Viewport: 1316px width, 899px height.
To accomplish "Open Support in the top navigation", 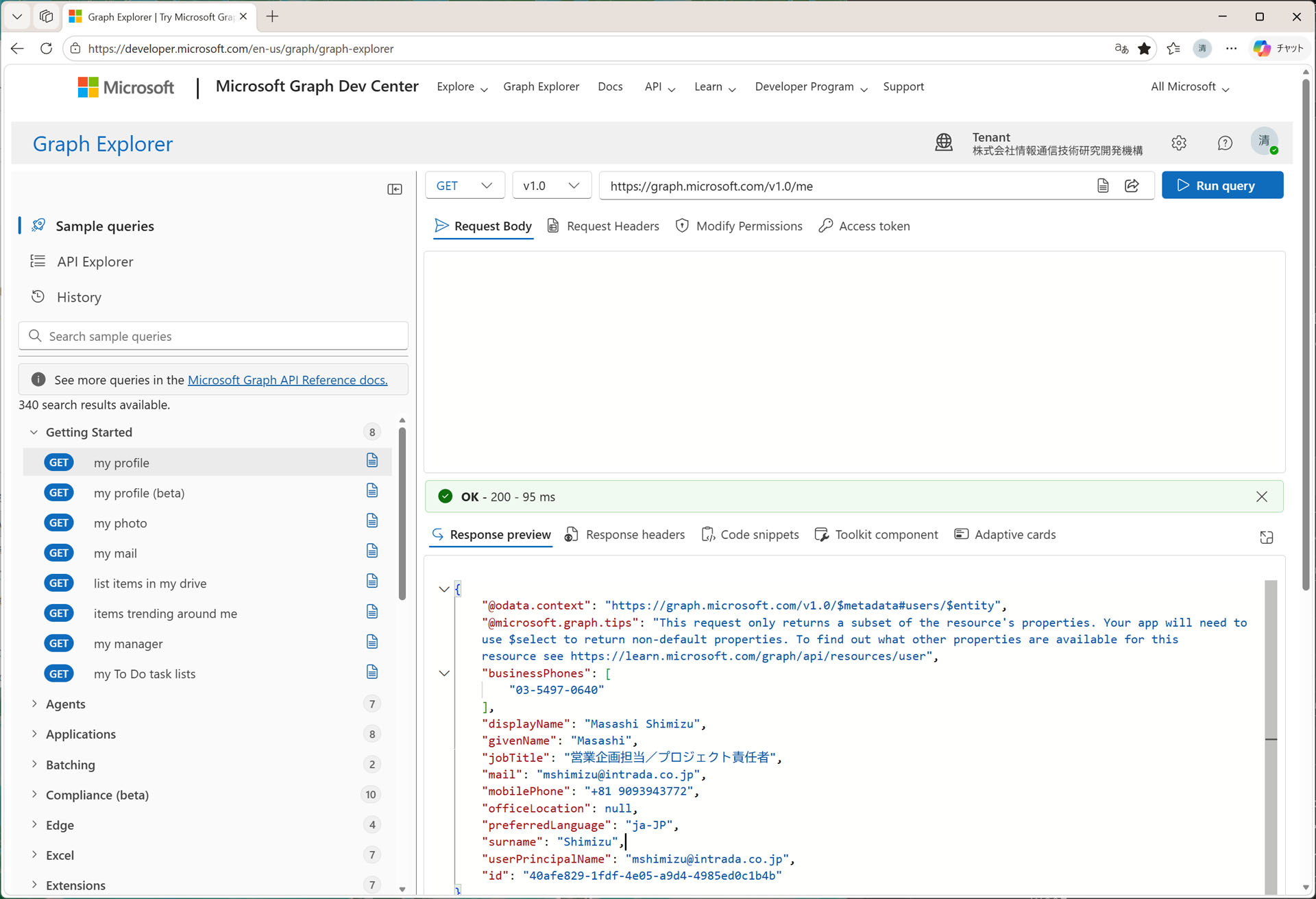I will [x=903, y=87].
